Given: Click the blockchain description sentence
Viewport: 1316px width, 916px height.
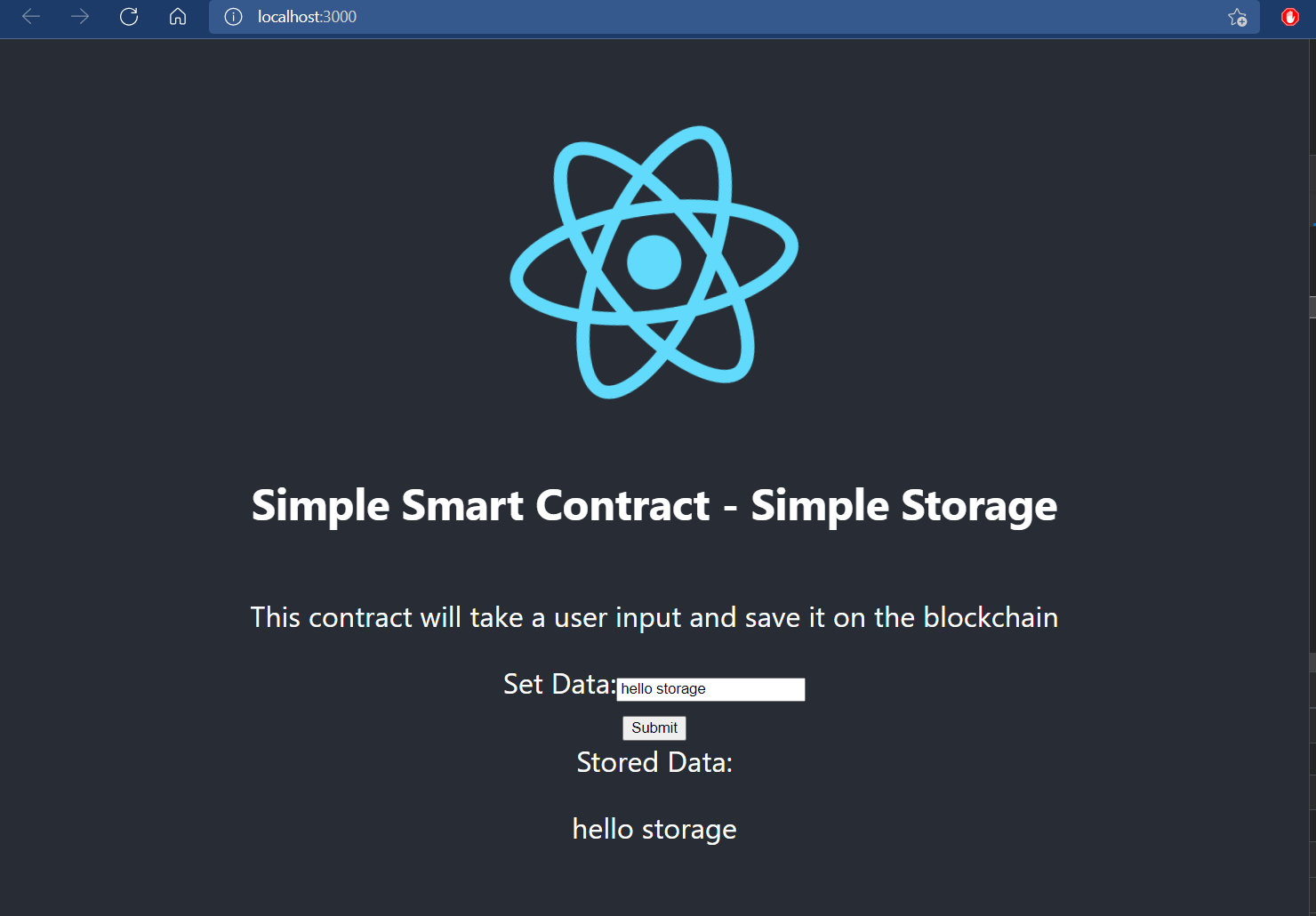Looking at the screenshot, I should click(x=654, y=617).
